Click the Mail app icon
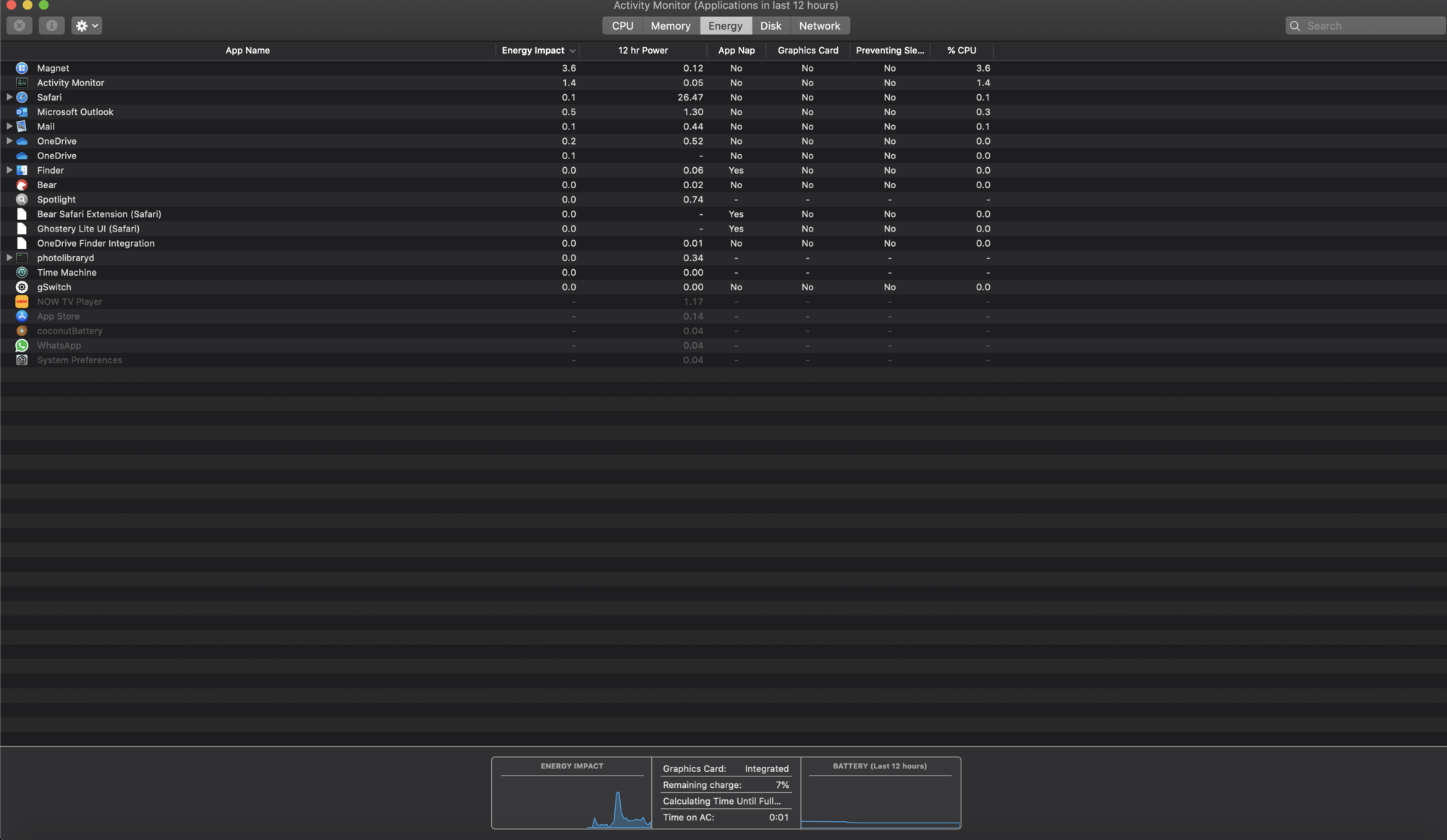 click(22, 127)
